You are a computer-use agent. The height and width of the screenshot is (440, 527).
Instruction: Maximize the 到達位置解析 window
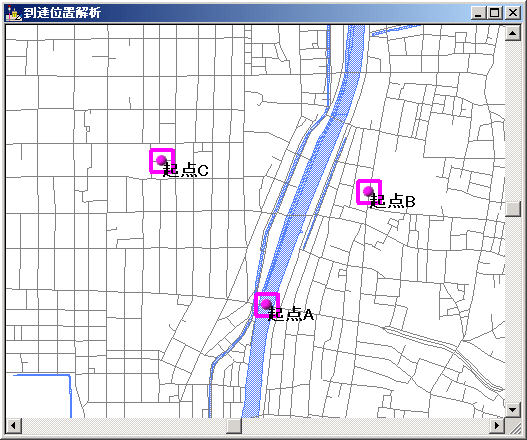[x=494, y=13]
